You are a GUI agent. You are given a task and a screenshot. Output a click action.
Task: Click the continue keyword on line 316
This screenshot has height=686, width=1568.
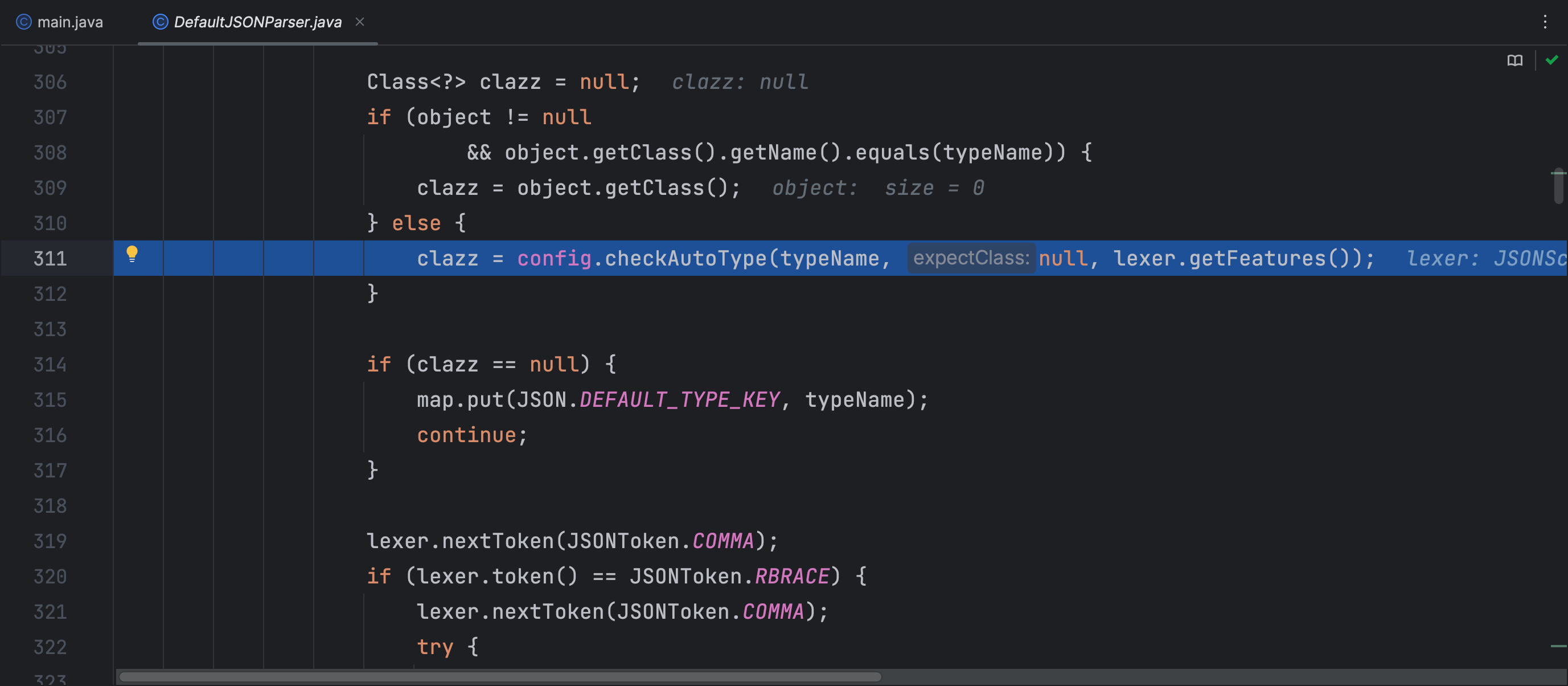pos(466,435)
